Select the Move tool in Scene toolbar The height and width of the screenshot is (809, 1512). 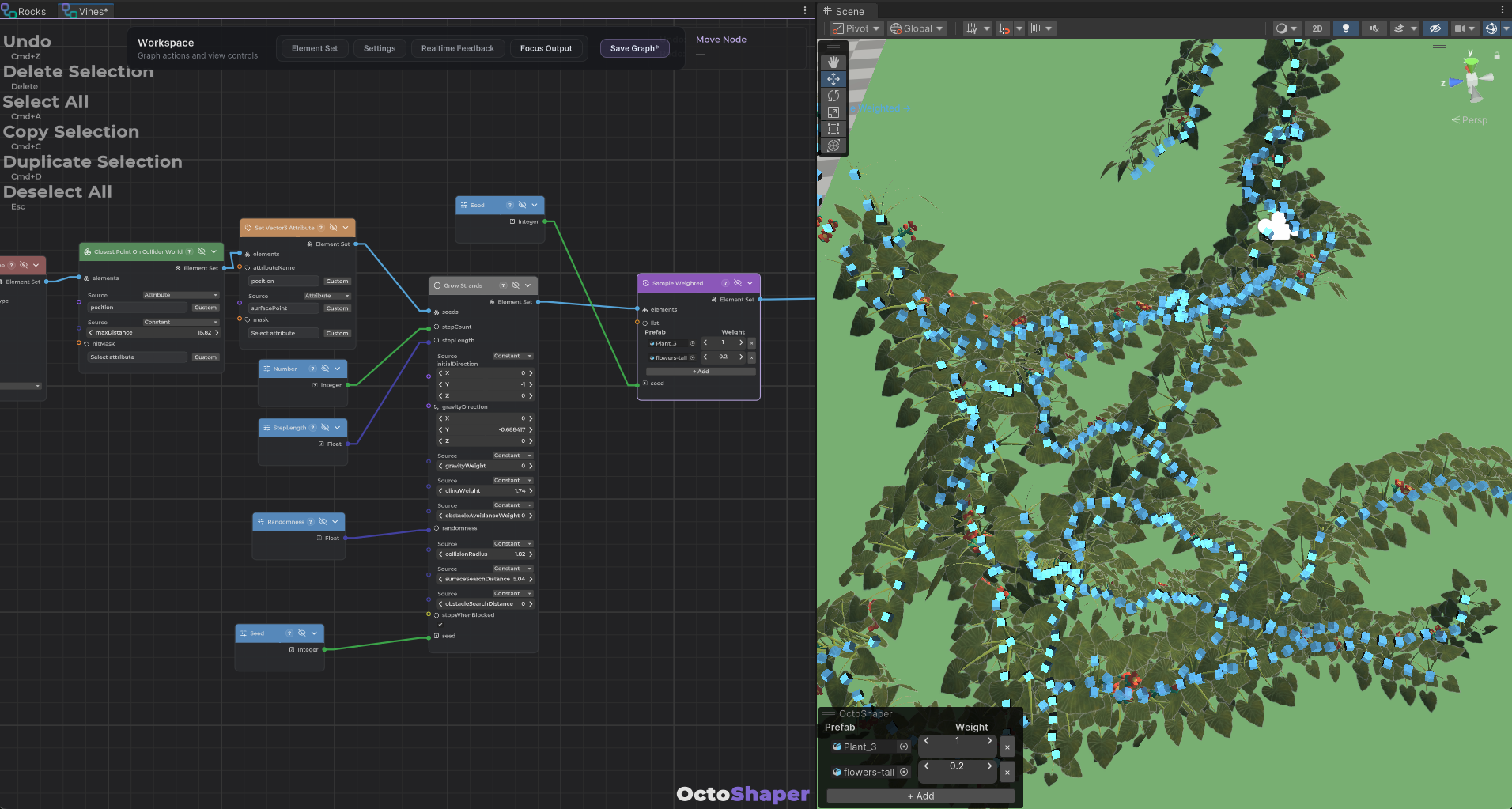pos(833,79)
